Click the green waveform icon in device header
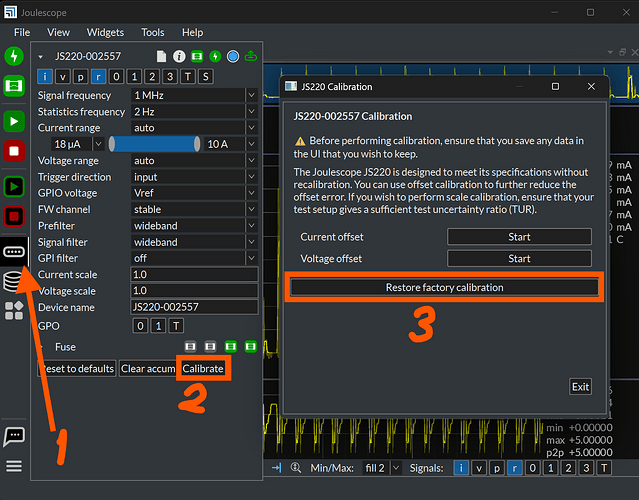 click(197, 56)
